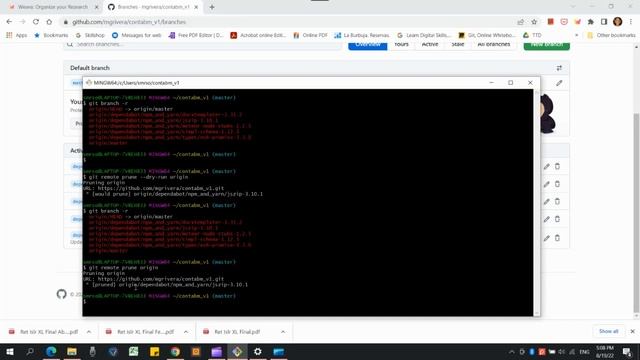Click the green New branch button

coord(547,44)
